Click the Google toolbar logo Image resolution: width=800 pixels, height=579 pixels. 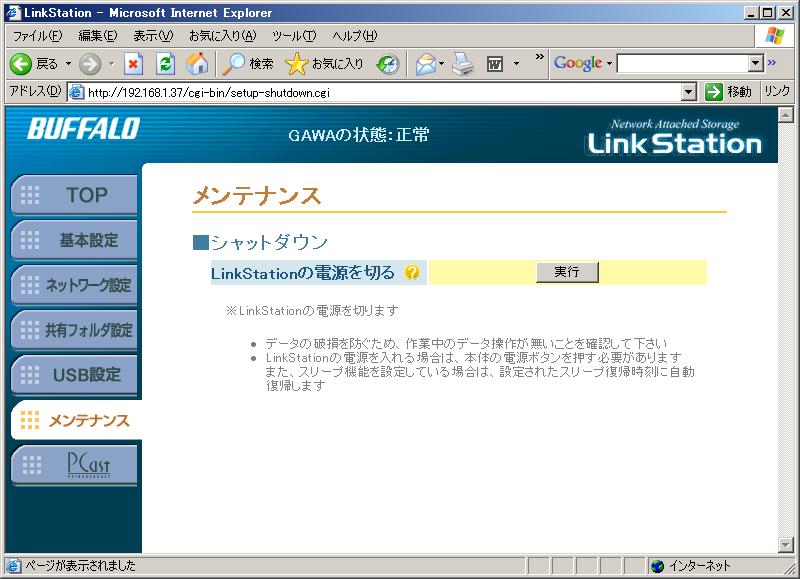point(578,63)
